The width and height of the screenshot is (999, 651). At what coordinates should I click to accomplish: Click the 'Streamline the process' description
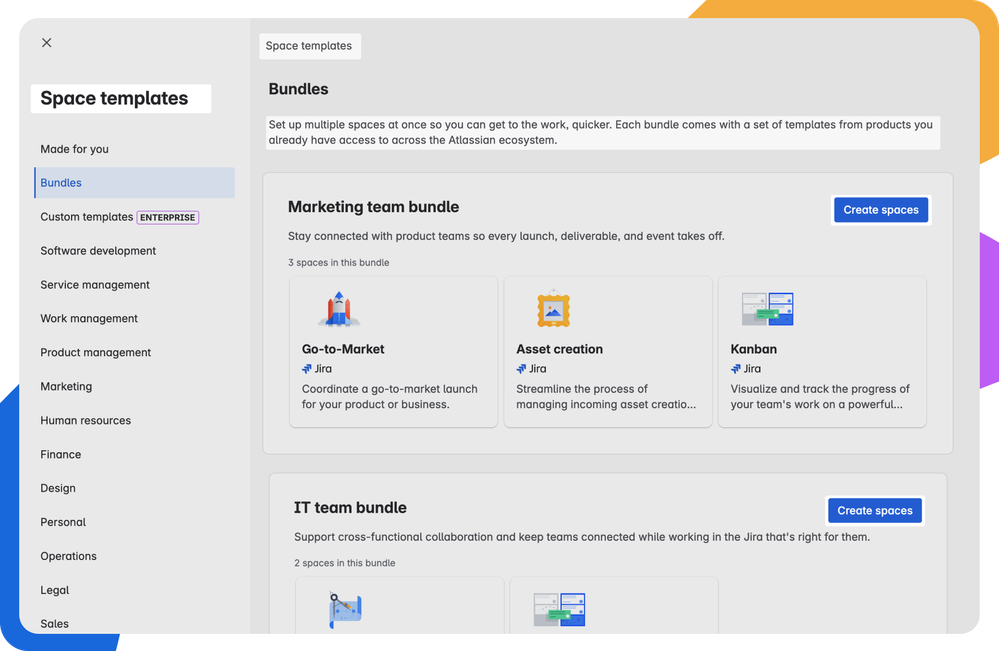pos(606,396)
